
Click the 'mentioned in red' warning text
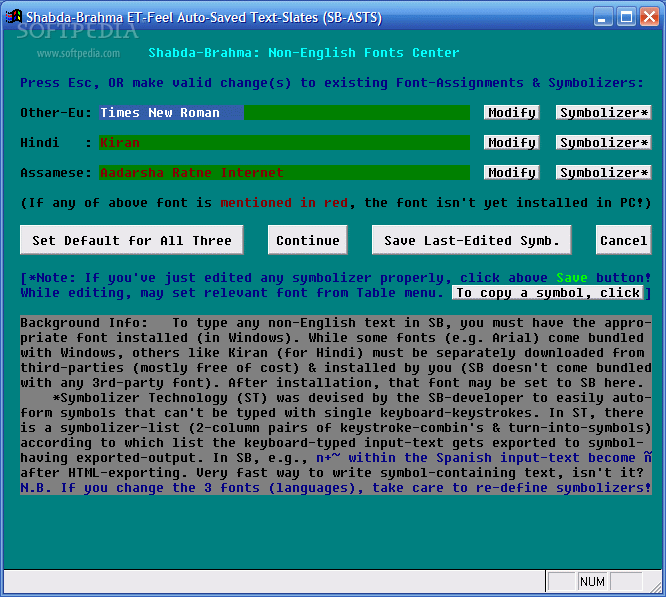[x=284, y=203]
